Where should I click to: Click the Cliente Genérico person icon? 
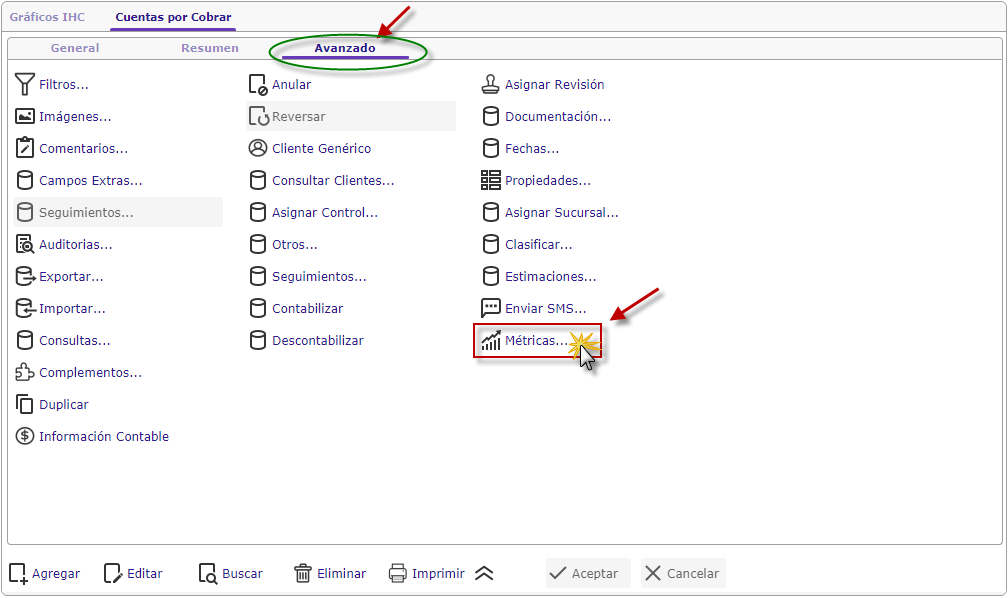pyautogui.click(x=258, y=148)
